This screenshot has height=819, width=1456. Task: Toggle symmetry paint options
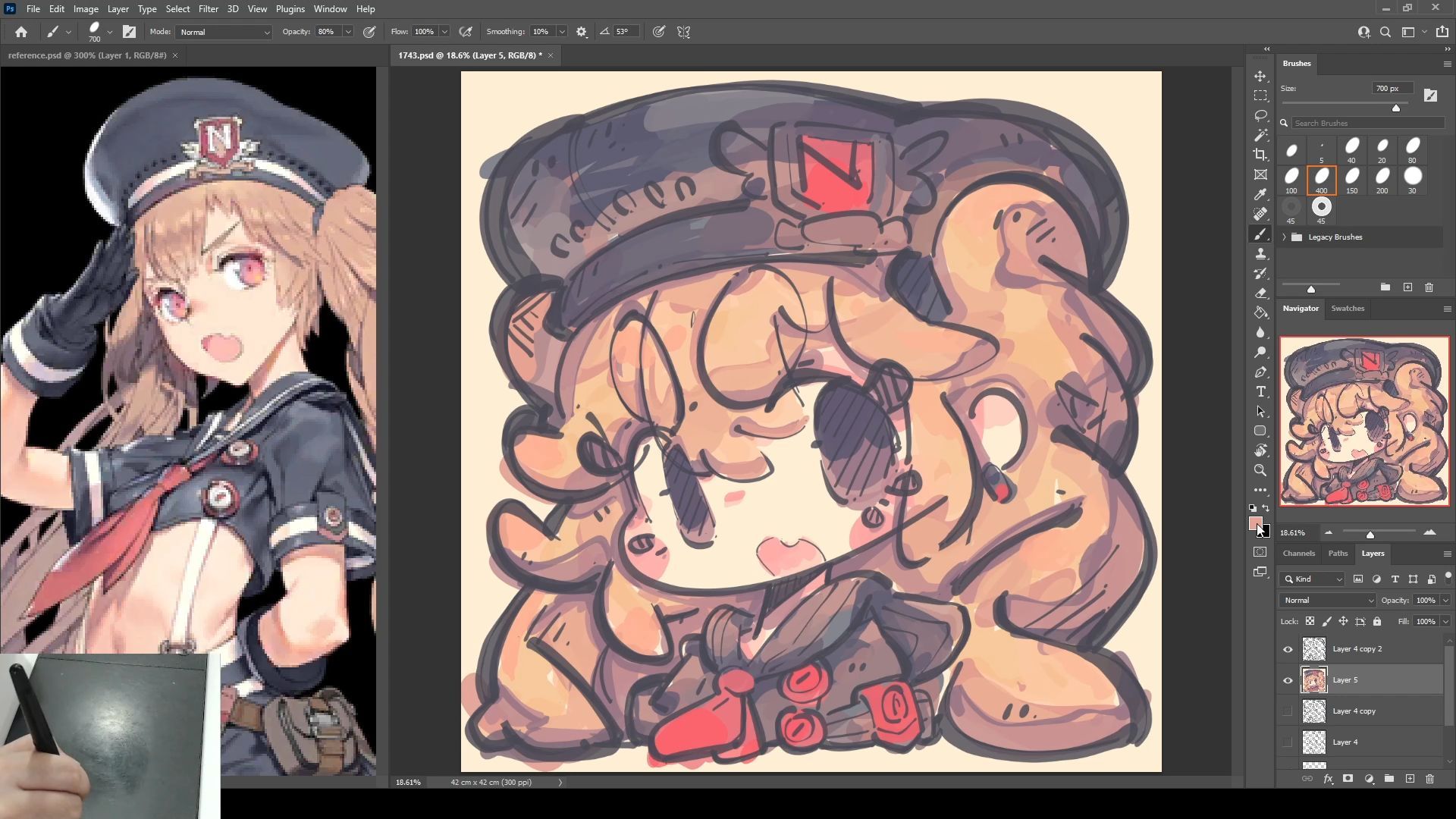(684, 32)
